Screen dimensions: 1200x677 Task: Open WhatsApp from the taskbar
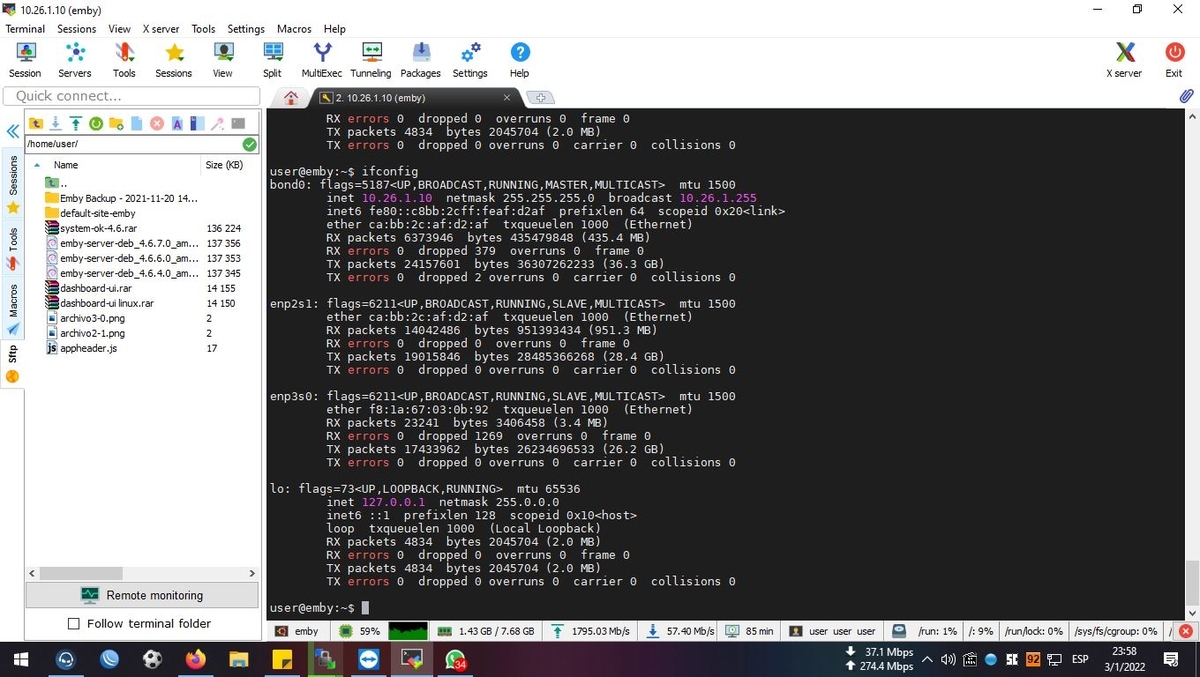pos(455,659)
